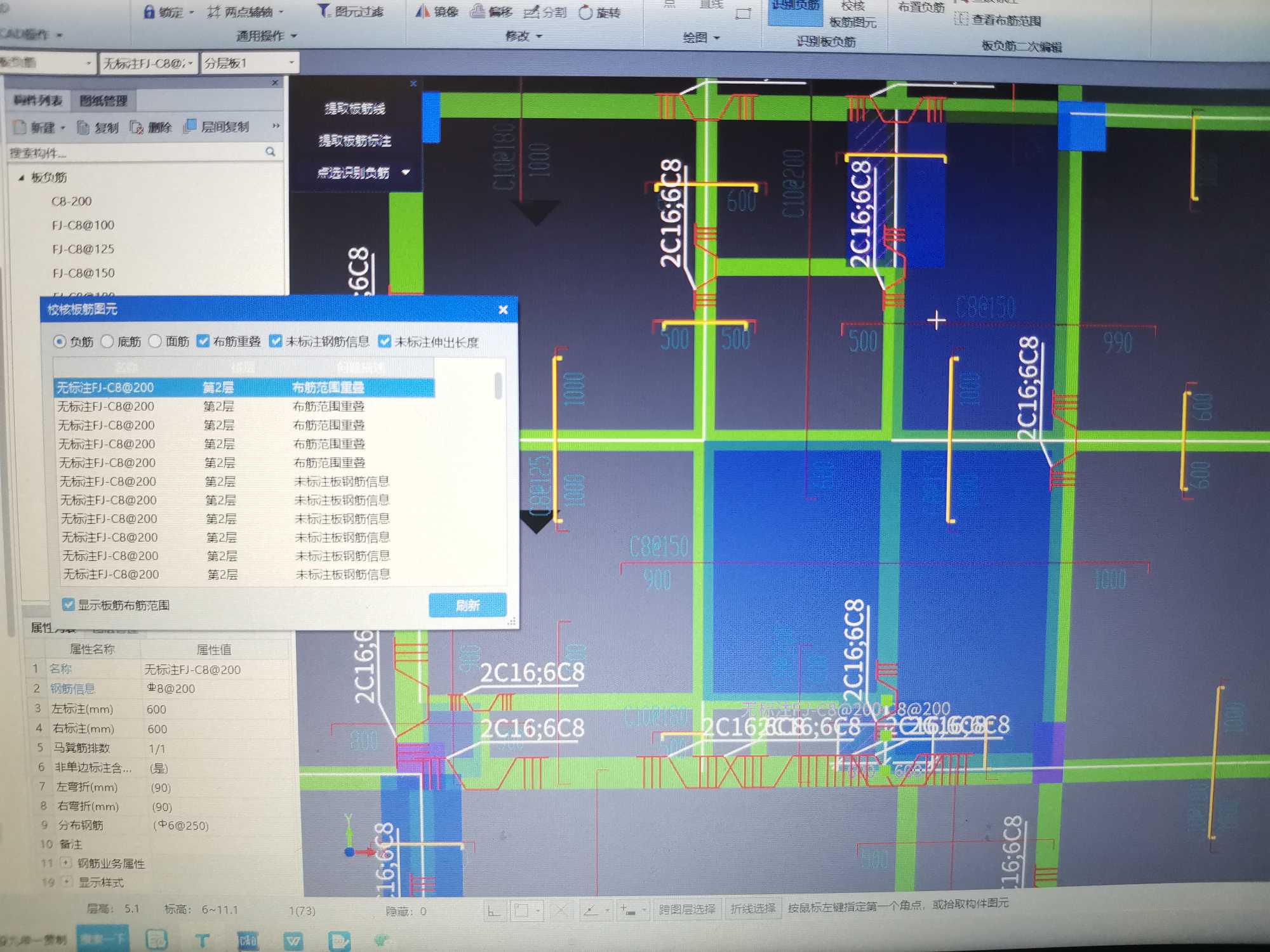This screenshot has height=952, width=1270.
Task: Close the component list panel
Action: click(x=275, y=83)
